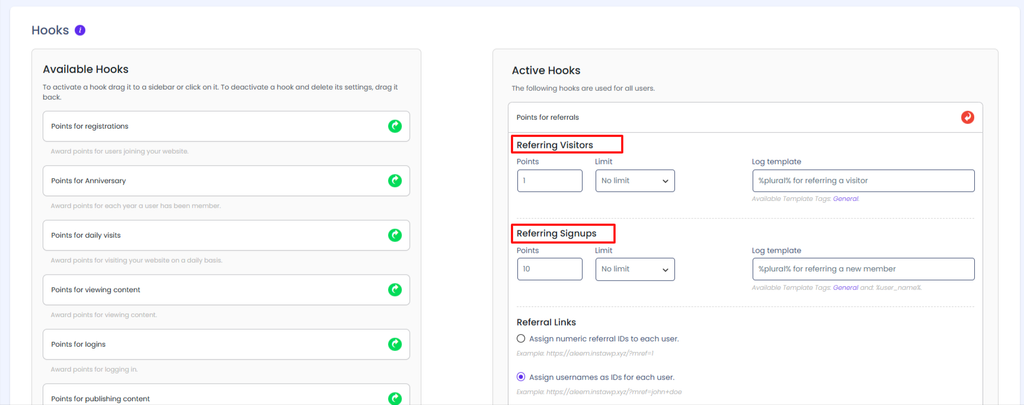Click the Referring Signups heading
This screenshot has height=405, width=1024.
556,233
